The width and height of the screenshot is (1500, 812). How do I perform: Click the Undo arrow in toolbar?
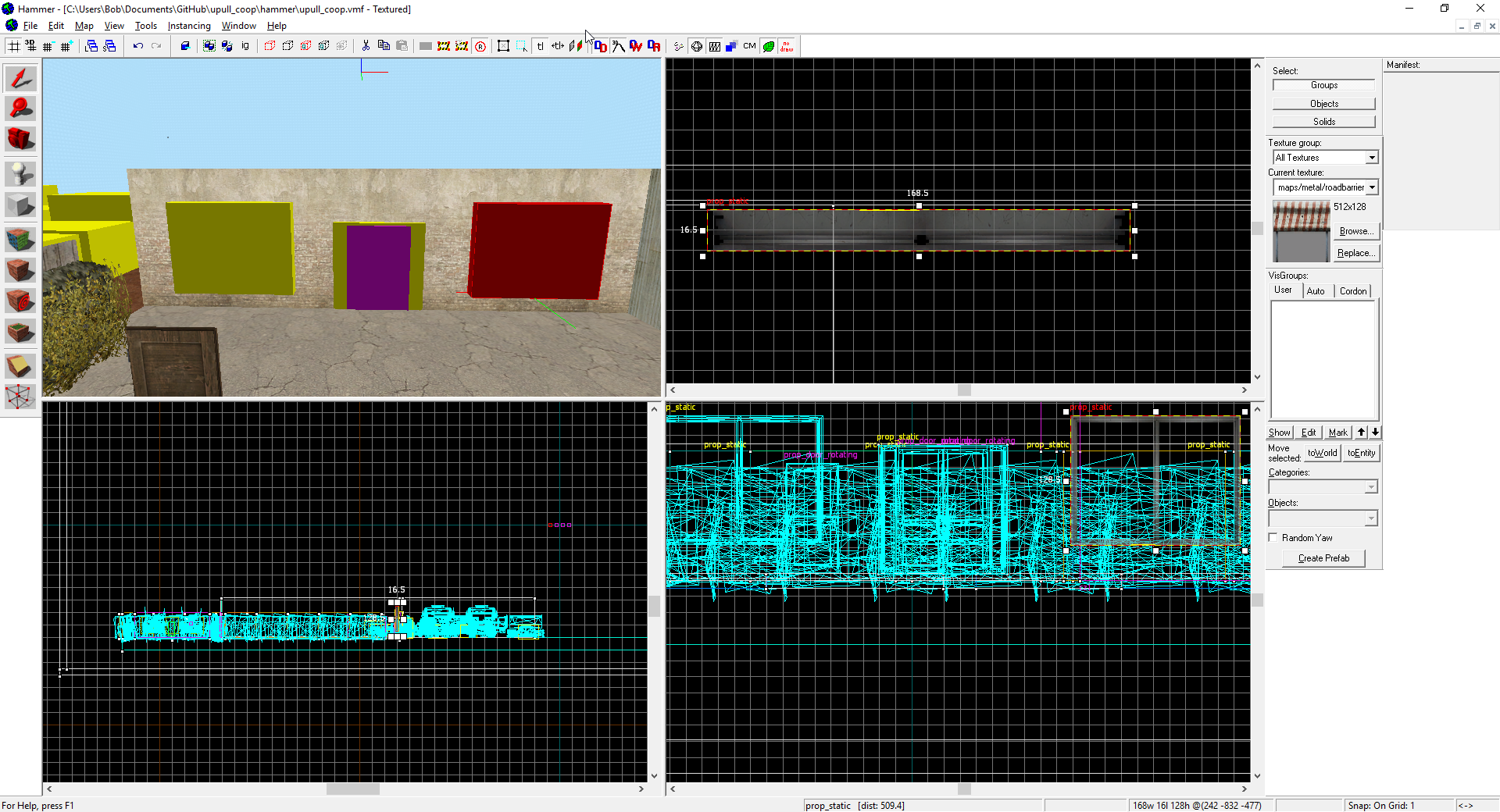point(138,46)
